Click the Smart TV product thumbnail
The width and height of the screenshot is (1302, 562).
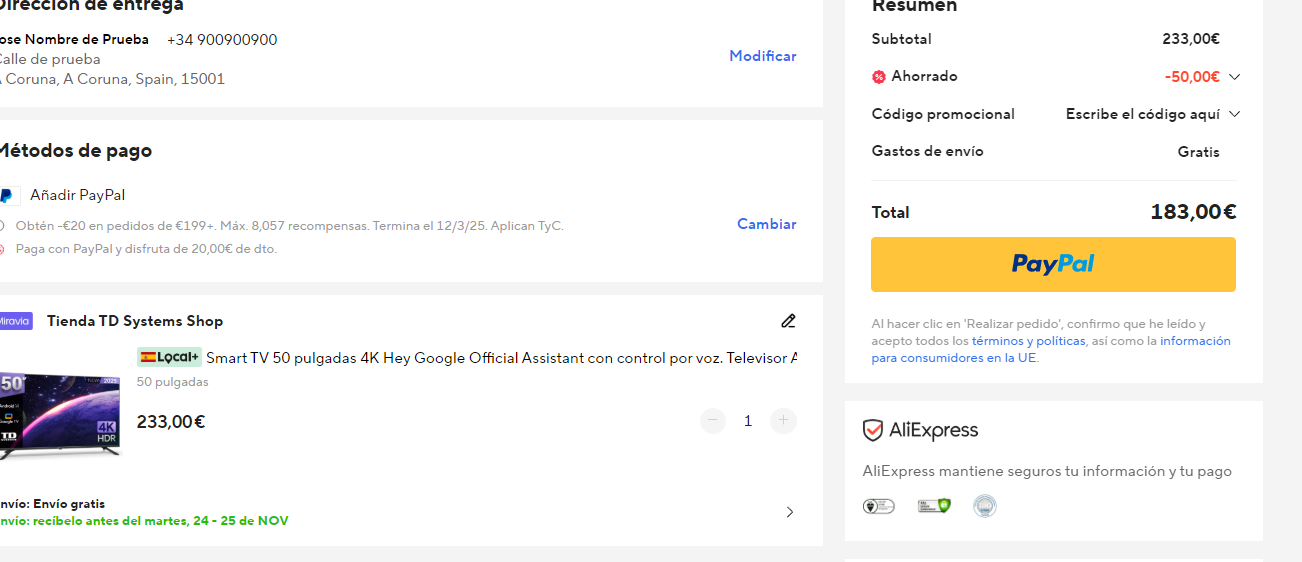tap(60, 414)
